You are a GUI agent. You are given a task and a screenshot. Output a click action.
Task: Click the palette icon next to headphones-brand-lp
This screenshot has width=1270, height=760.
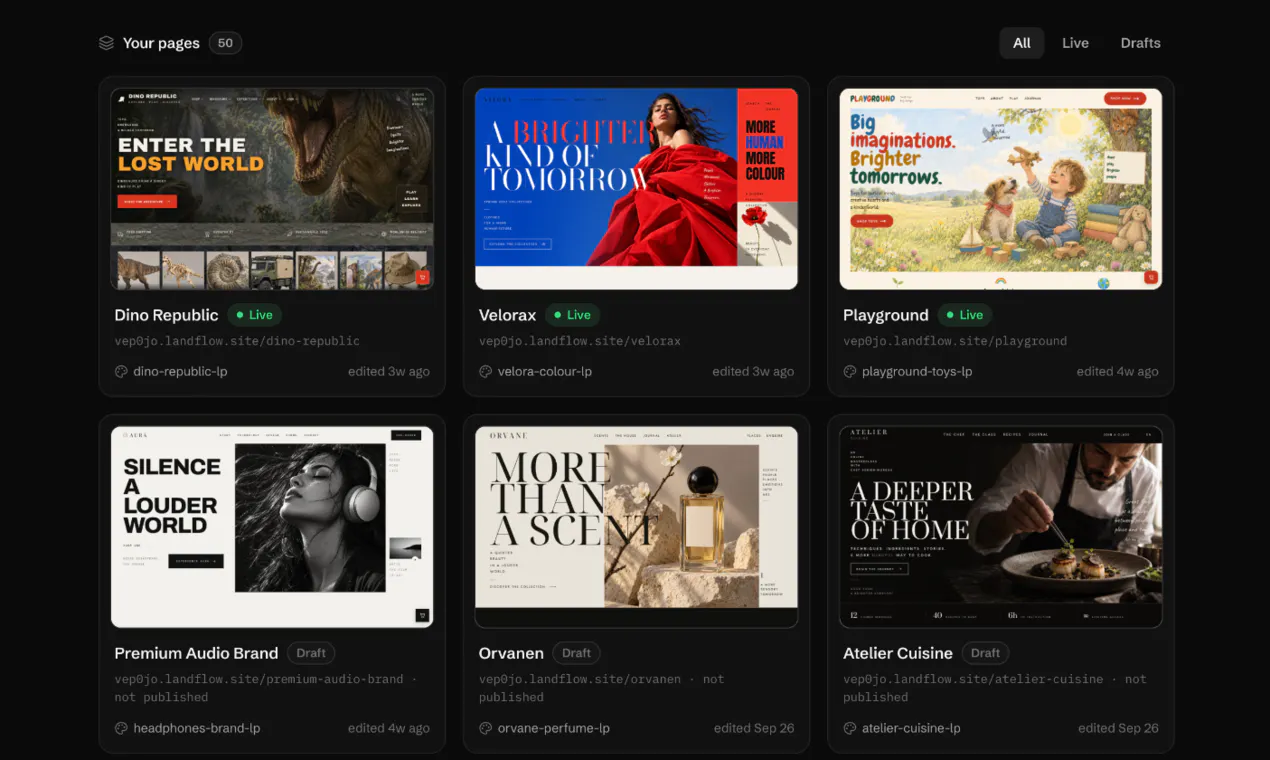121,728
